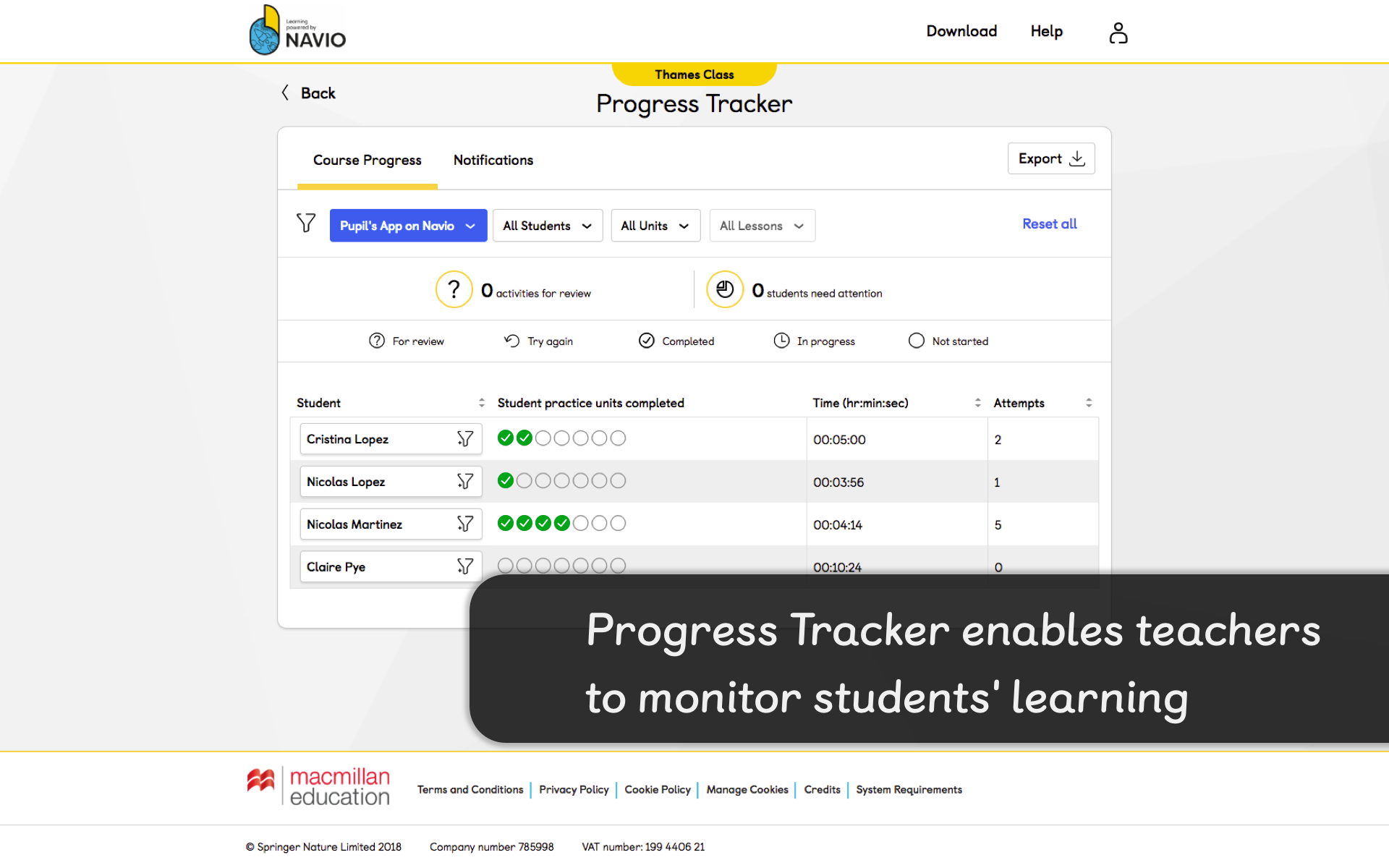
Task: Click the Try again legend icon
Action: [512, 341]
